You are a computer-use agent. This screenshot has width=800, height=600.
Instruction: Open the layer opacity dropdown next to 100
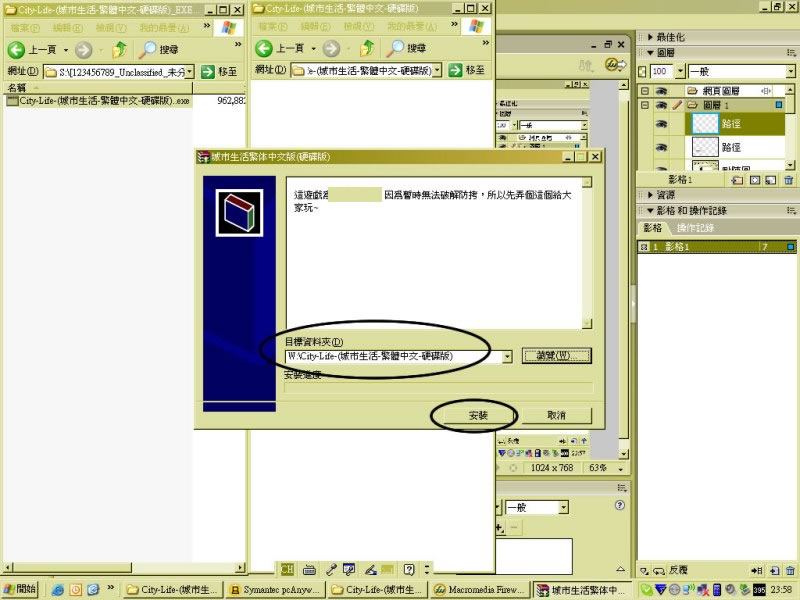point(680,71)
